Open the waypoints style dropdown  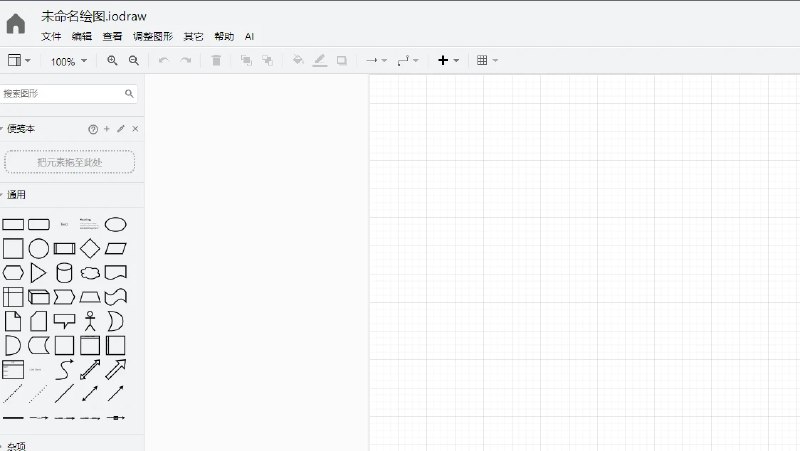(x=408, y=61)
